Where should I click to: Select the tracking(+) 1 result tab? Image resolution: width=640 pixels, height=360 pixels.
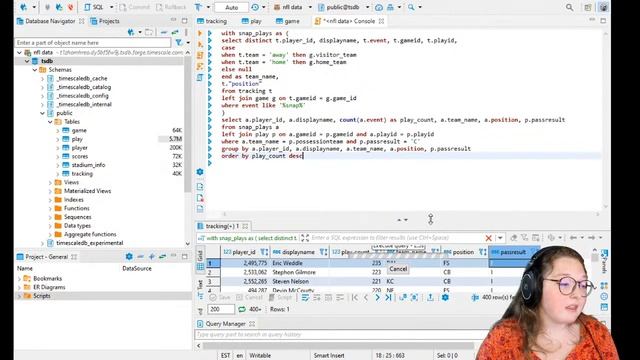click(x=222, y=226)
